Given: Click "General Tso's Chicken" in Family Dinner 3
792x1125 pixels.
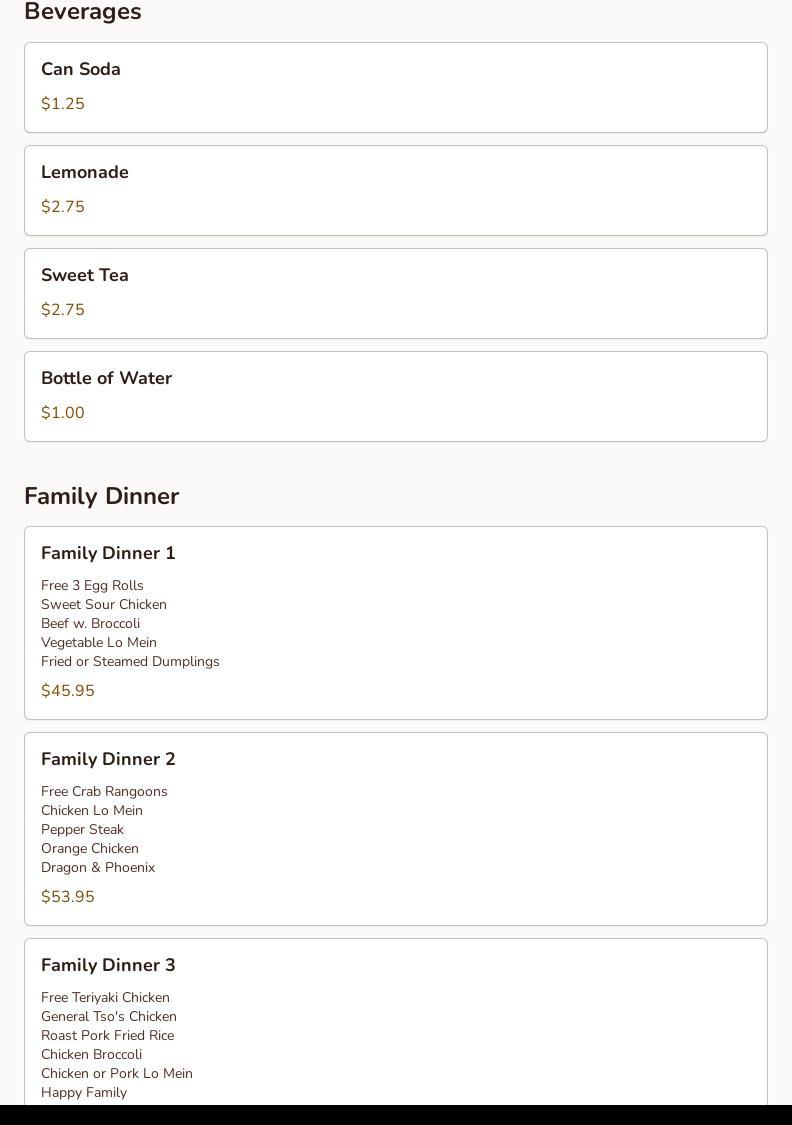Looking at the screenshot, I should (109, 1017).
